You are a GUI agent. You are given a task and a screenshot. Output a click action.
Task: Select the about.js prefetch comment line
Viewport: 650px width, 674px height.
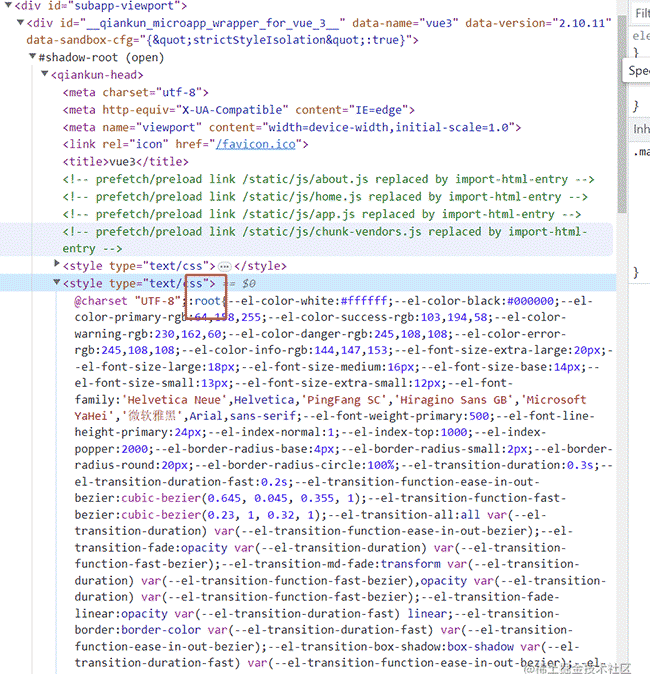click(328, 179)
